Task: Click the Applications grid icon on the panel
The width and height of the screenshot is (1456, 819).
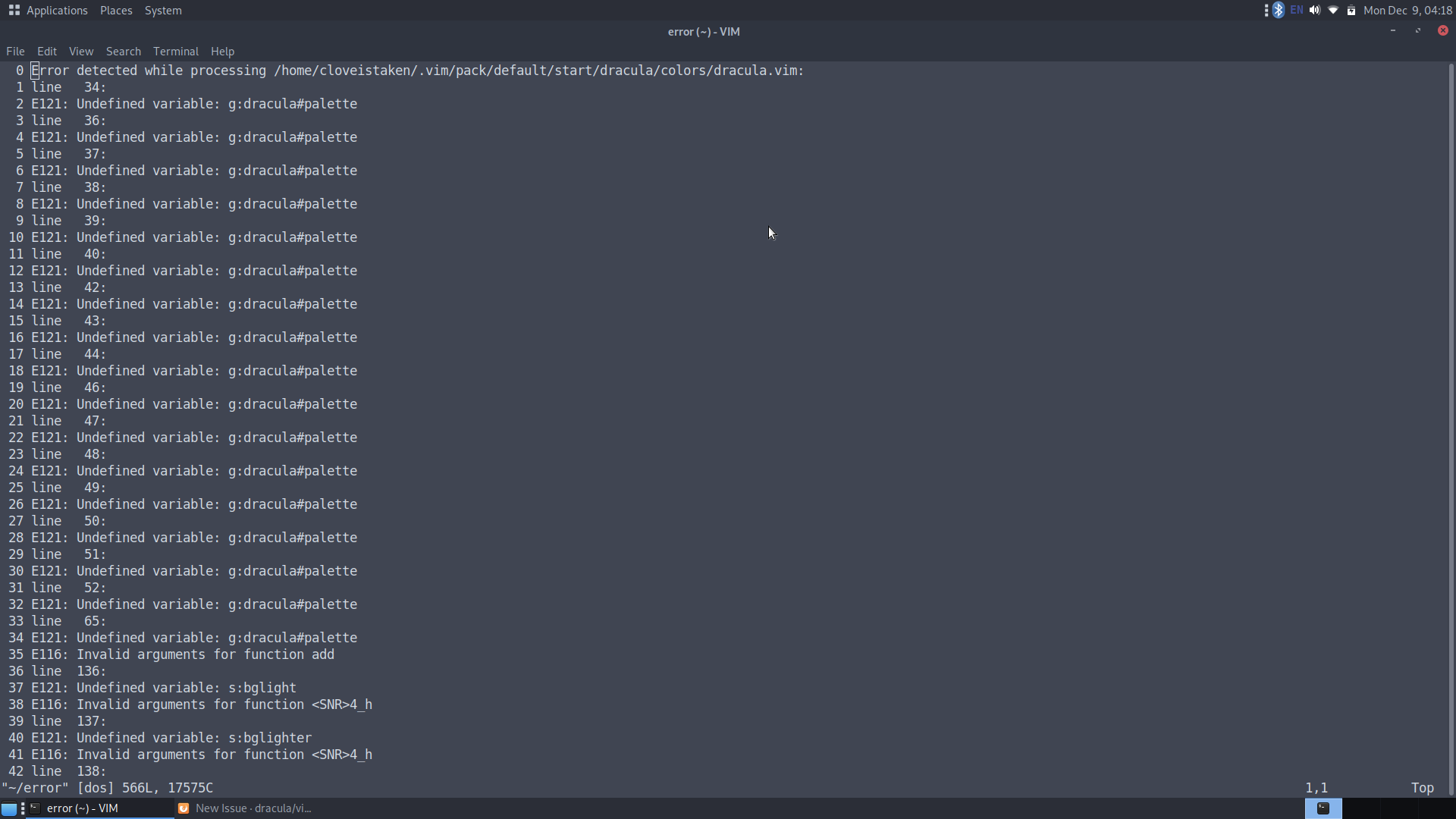Action: click(13, 10)
